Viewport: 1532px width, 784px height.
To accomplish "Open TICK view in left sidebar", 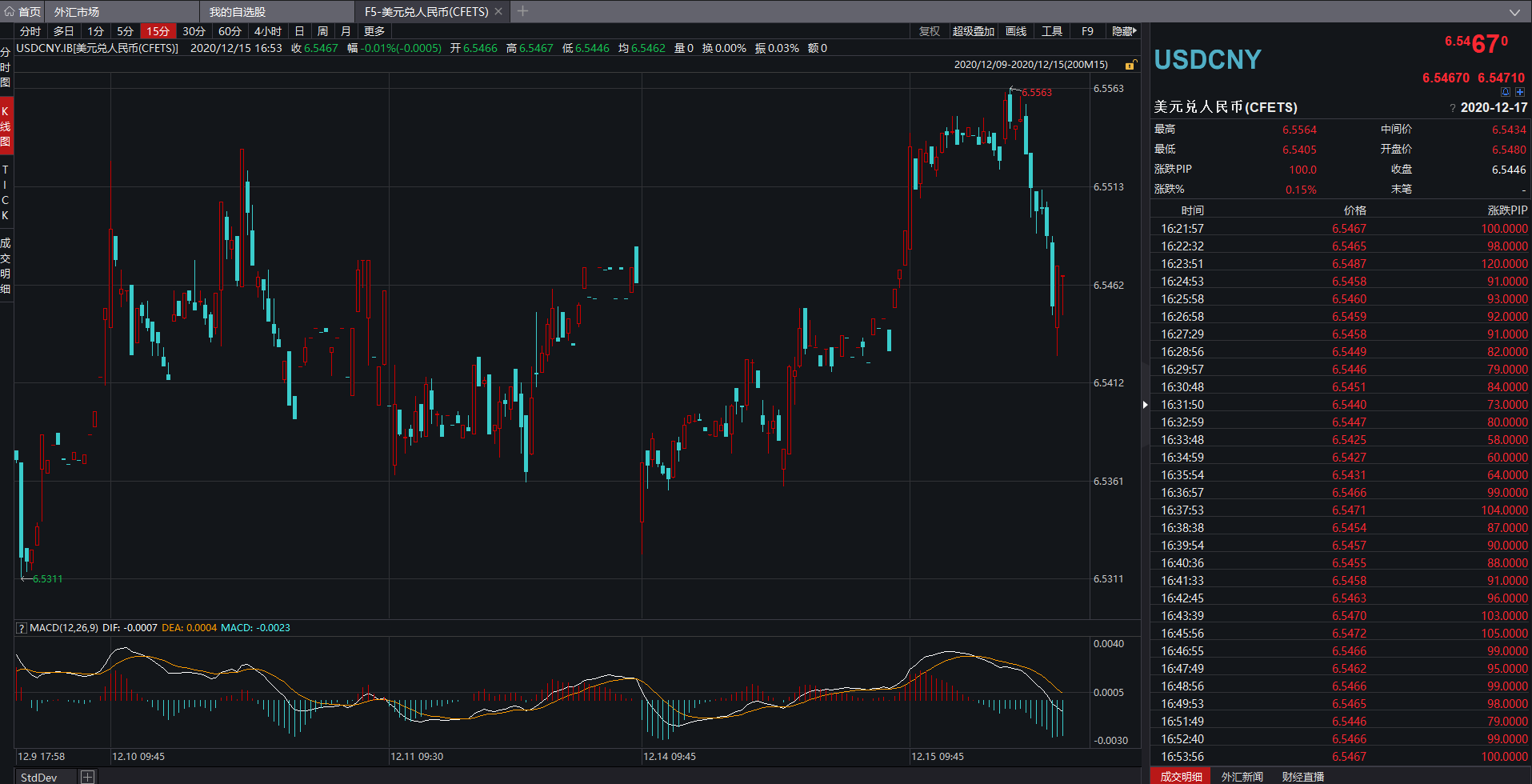I will click(6, 192).
